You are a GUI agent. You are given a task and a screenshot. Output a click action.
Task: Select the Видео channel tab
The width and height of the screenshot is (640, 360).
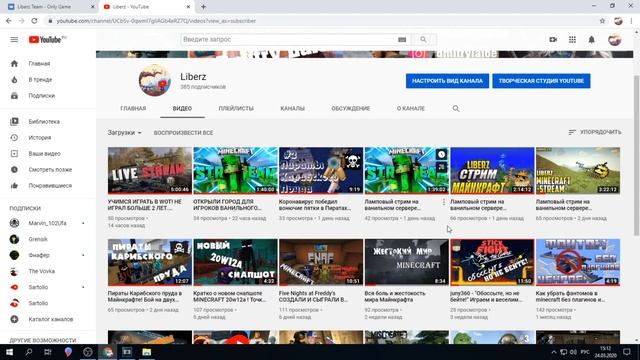(182, 109)
